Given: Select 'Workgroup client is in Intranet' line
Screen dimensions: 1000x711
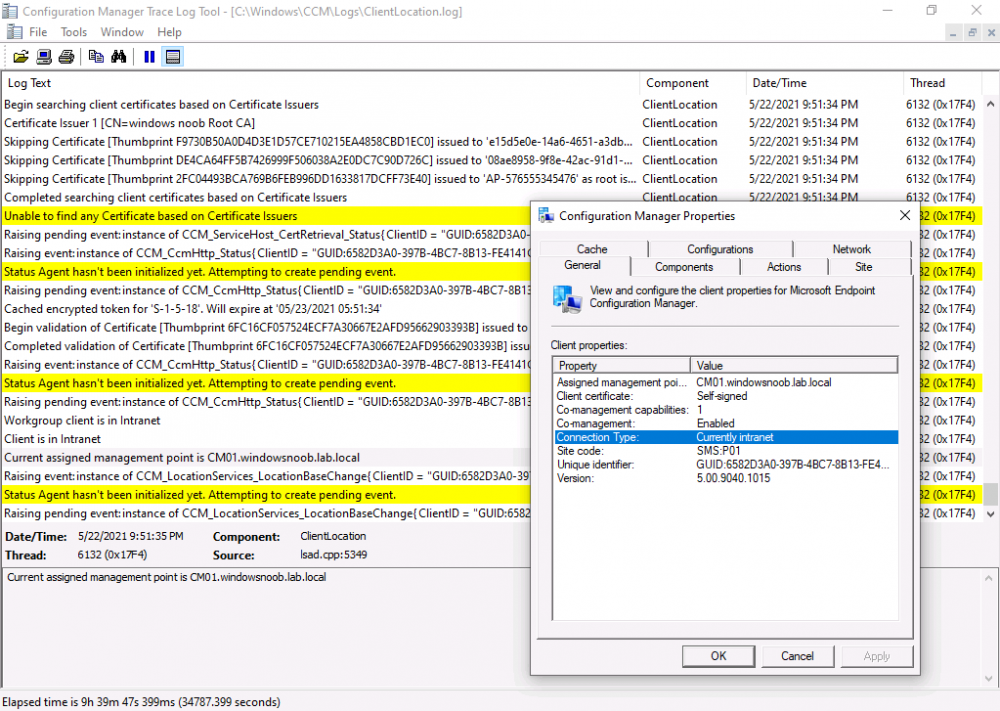Looking at the screenshot, I should coord(267,420).
